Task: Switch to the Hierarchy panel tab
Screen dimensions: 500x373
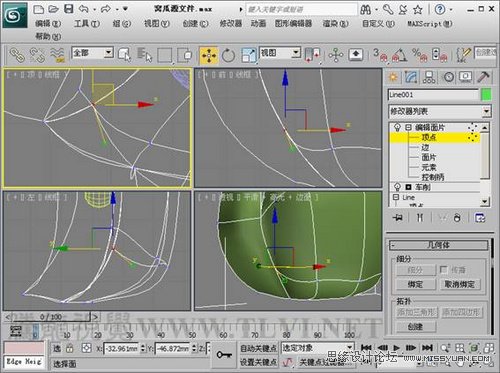Action: tap(429, 77)
